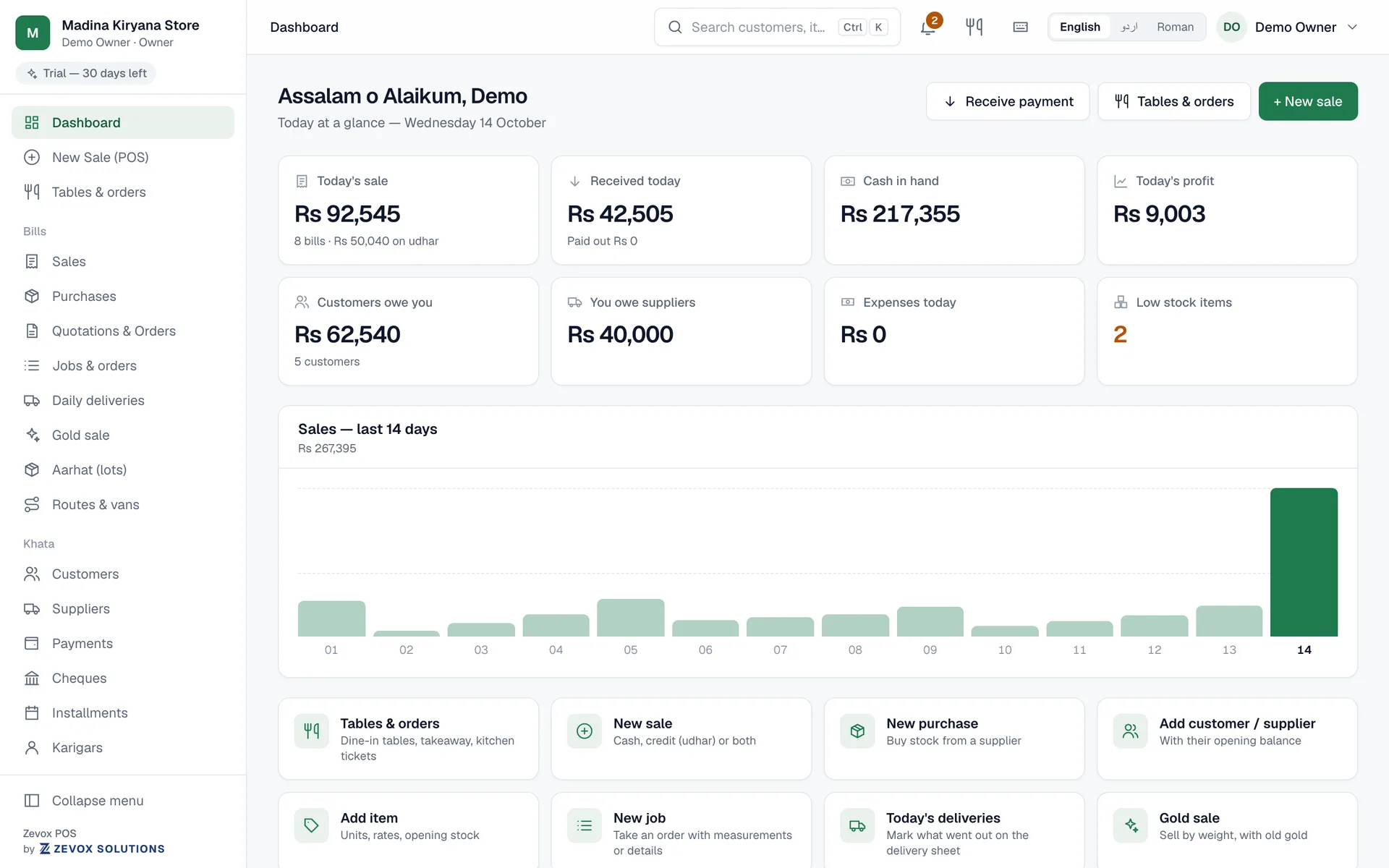Screen dimensions: 1389x868
Task: Open the New purchase quick action card
Action: (x=954, y=739)
